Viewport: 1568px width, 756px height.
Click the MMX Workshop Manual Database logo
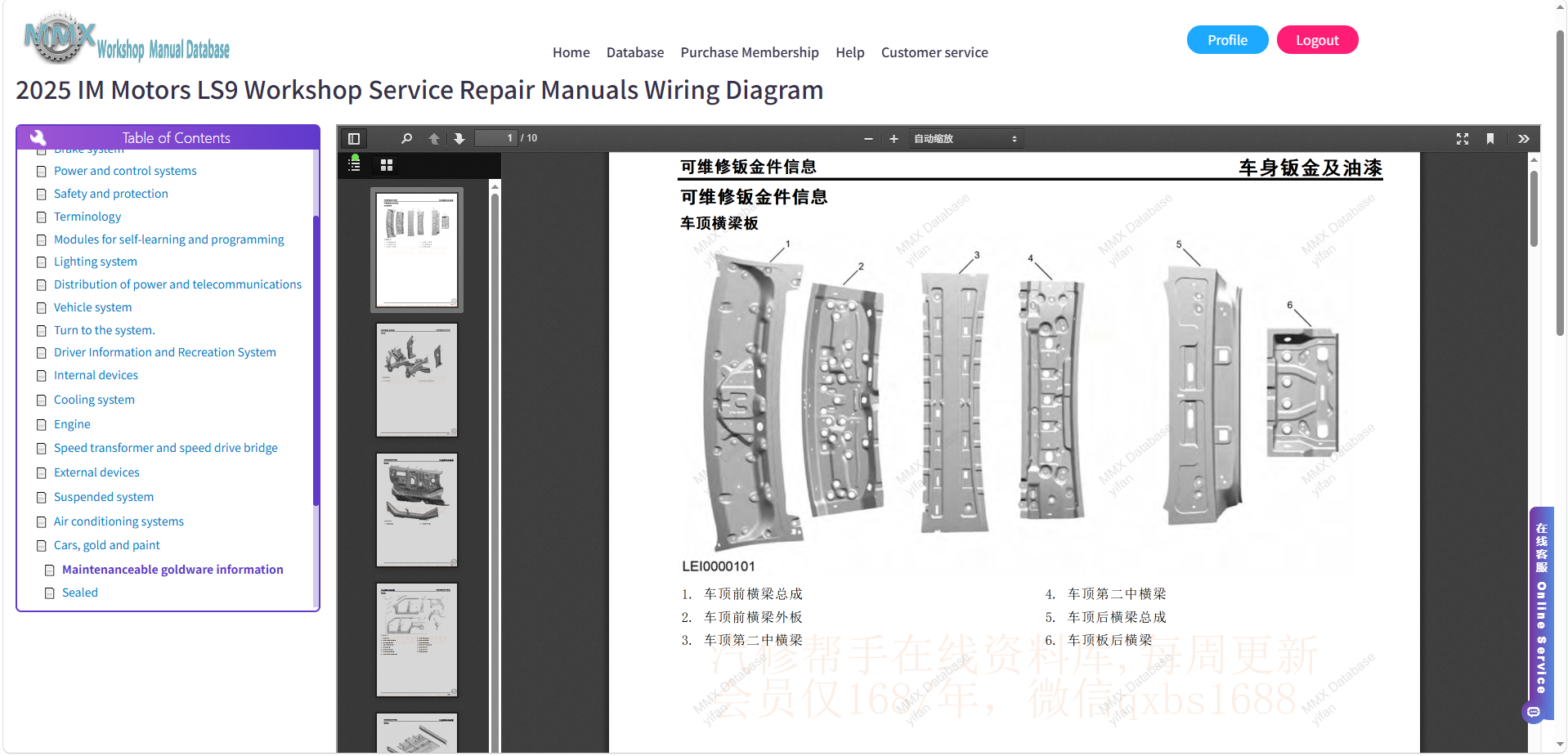127,39
